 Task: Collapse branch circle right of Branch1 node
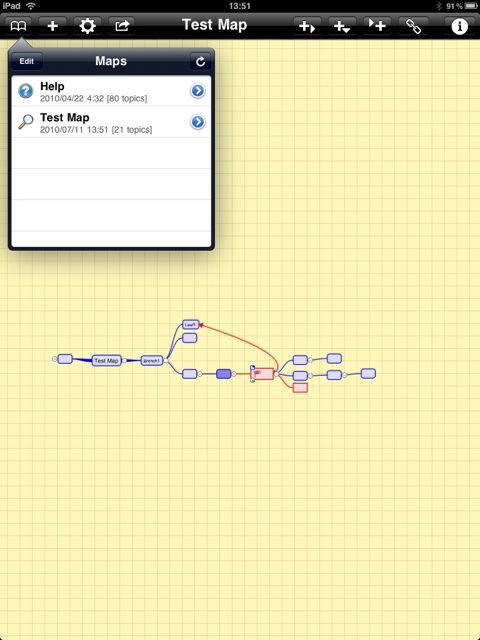click(166, 361)
